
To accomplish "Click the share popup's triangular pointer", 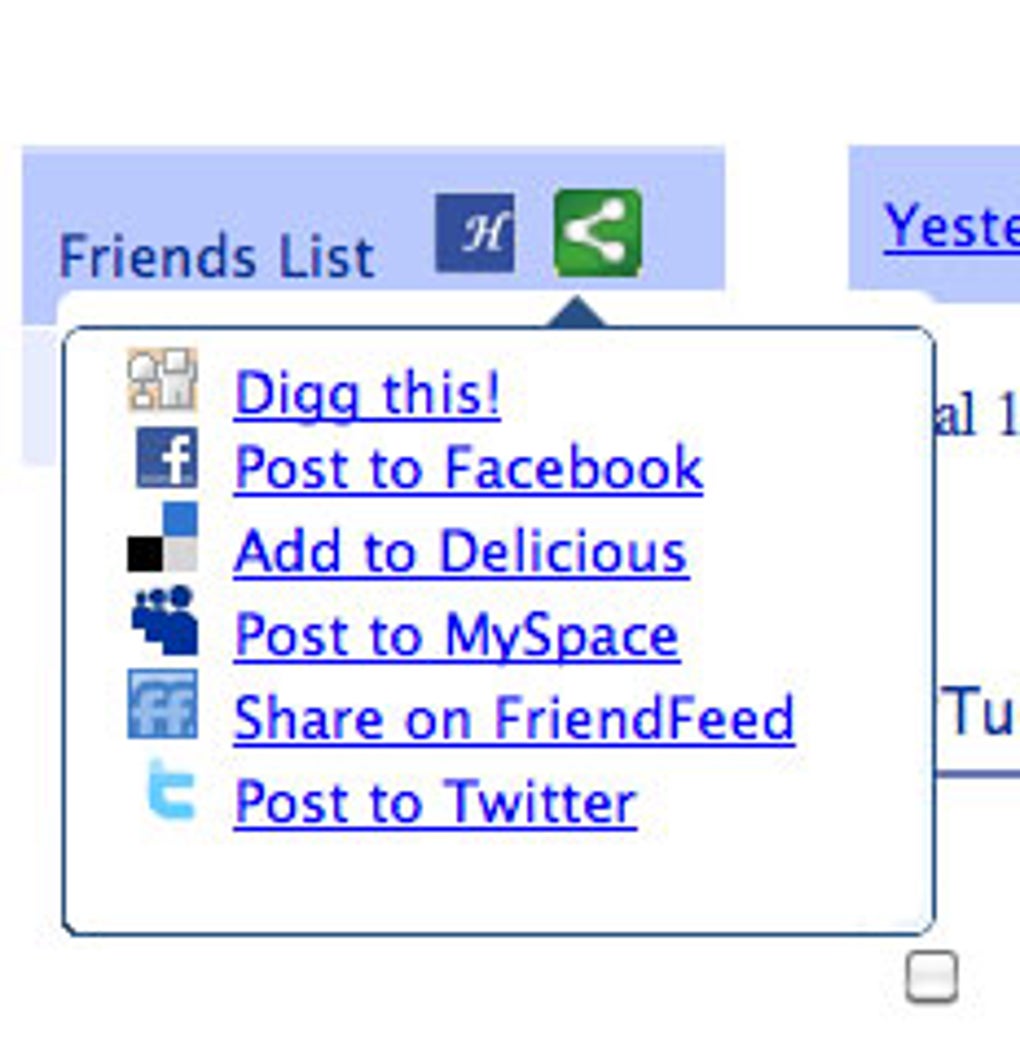I will (578, 313).
